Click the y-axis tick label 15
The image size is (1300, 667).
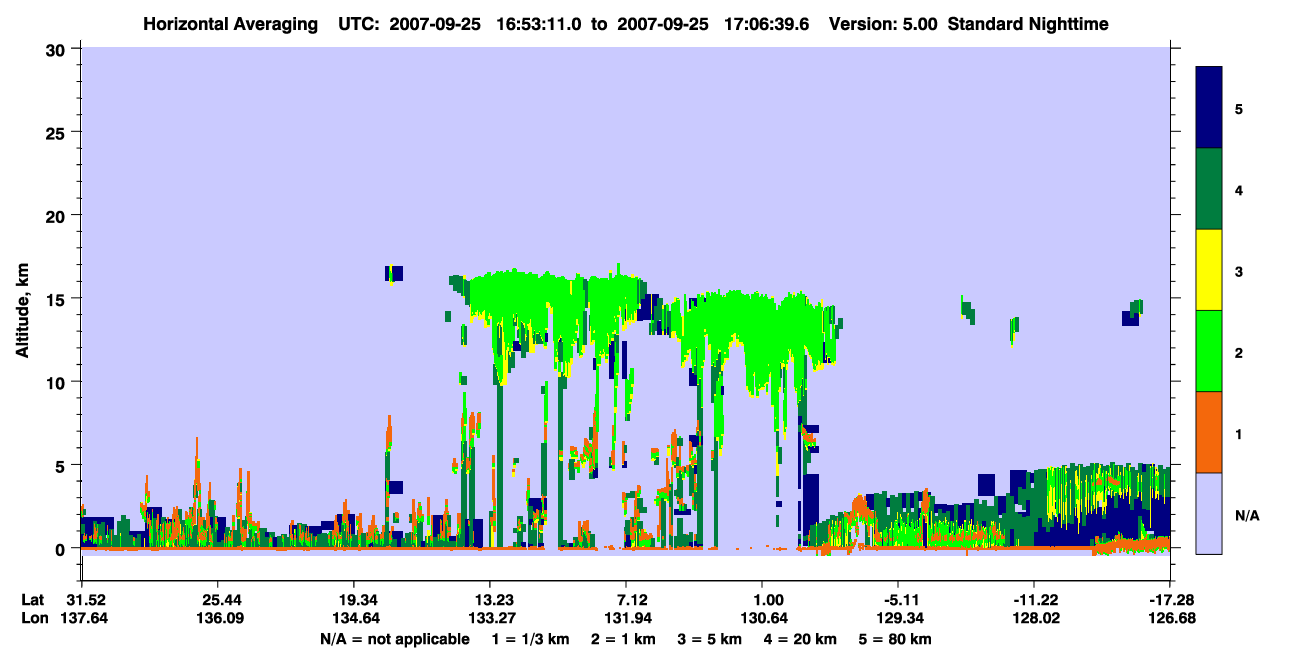56,299
